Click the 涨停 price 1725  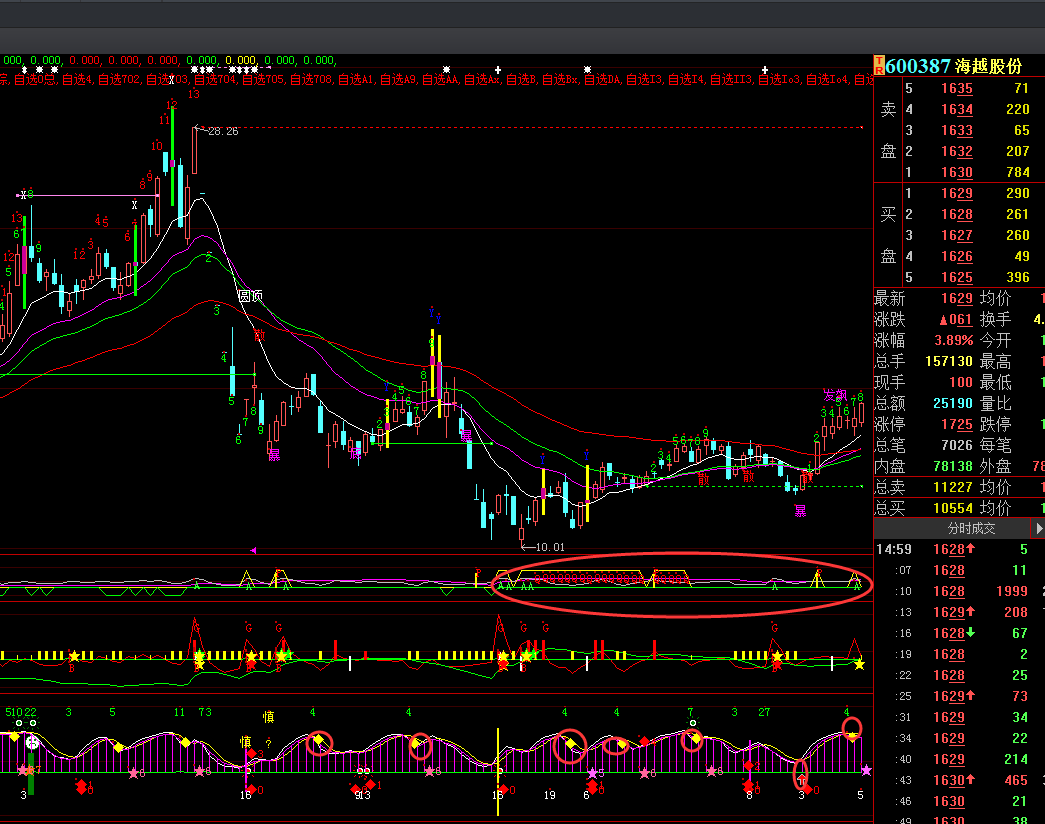(x=956, y=425)
